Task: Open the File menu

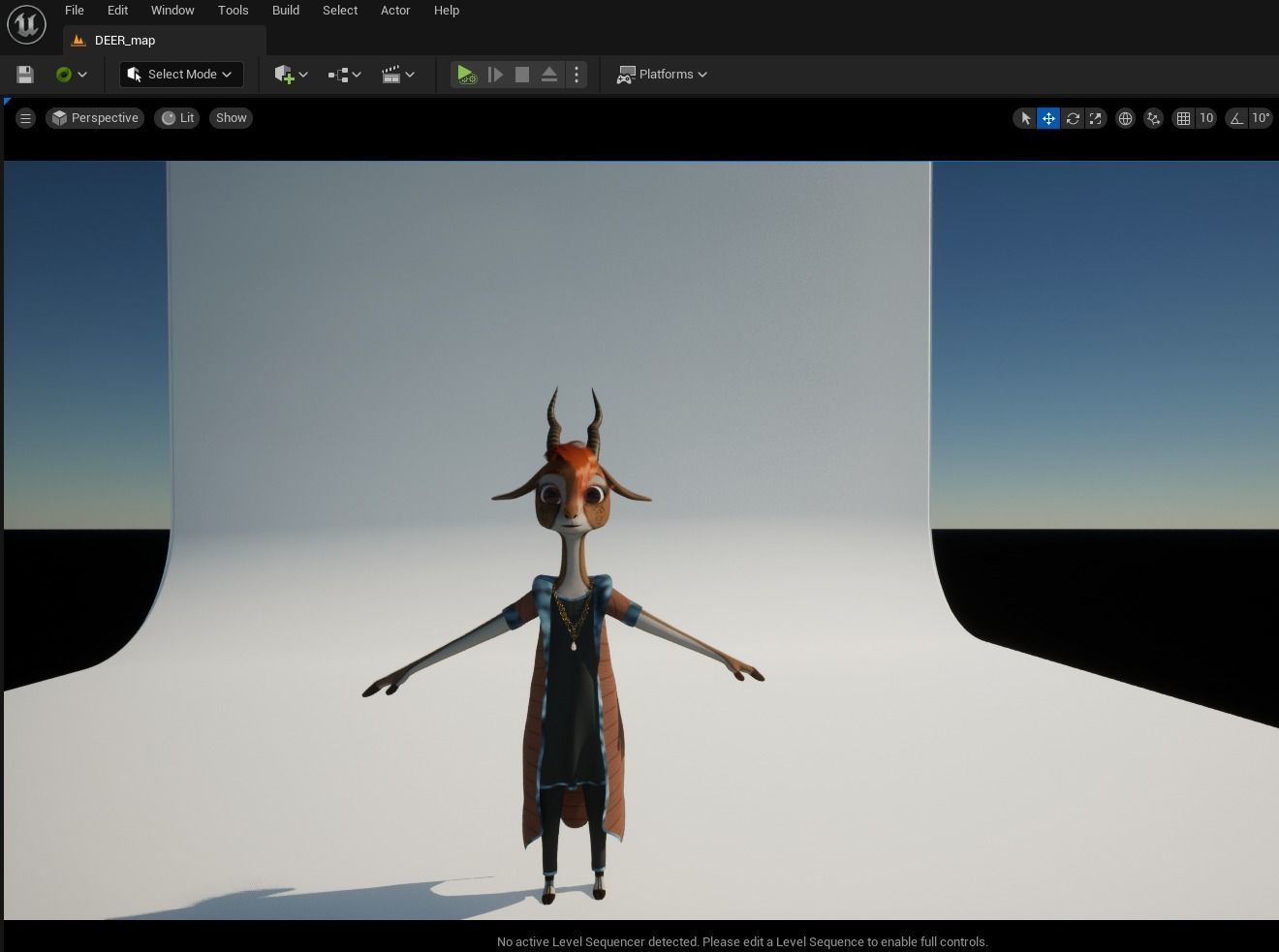Action: pyautogui.click(x=75, y=11)
